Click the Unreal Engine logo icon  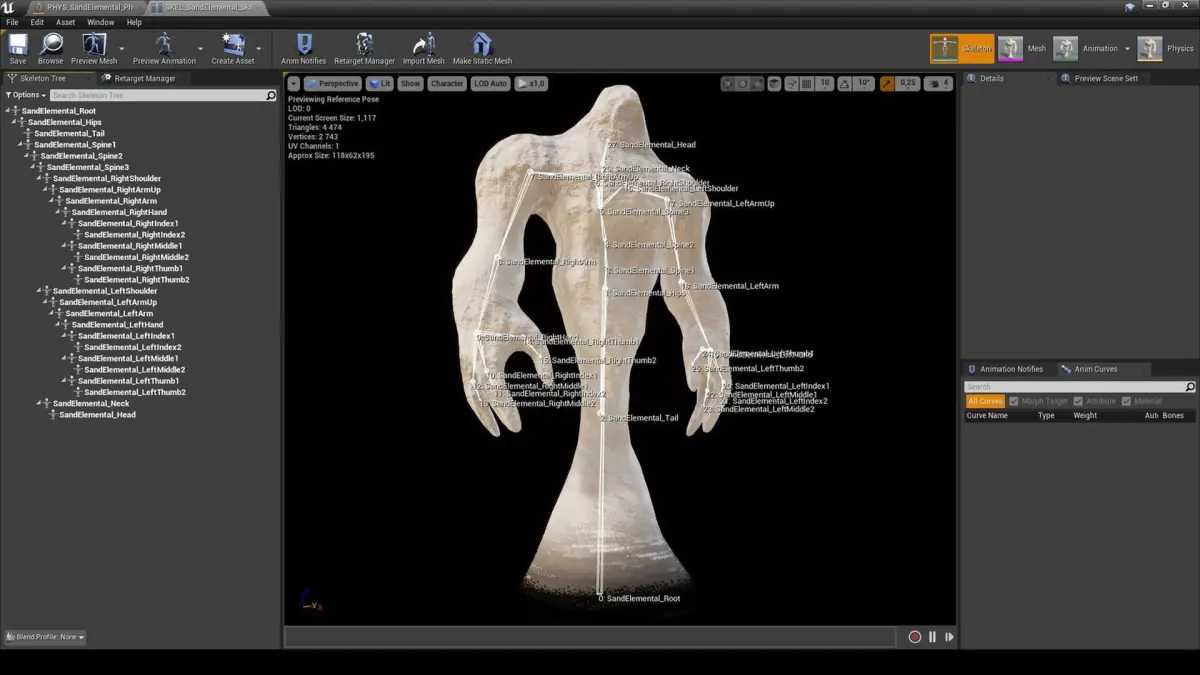coord(8,7)
